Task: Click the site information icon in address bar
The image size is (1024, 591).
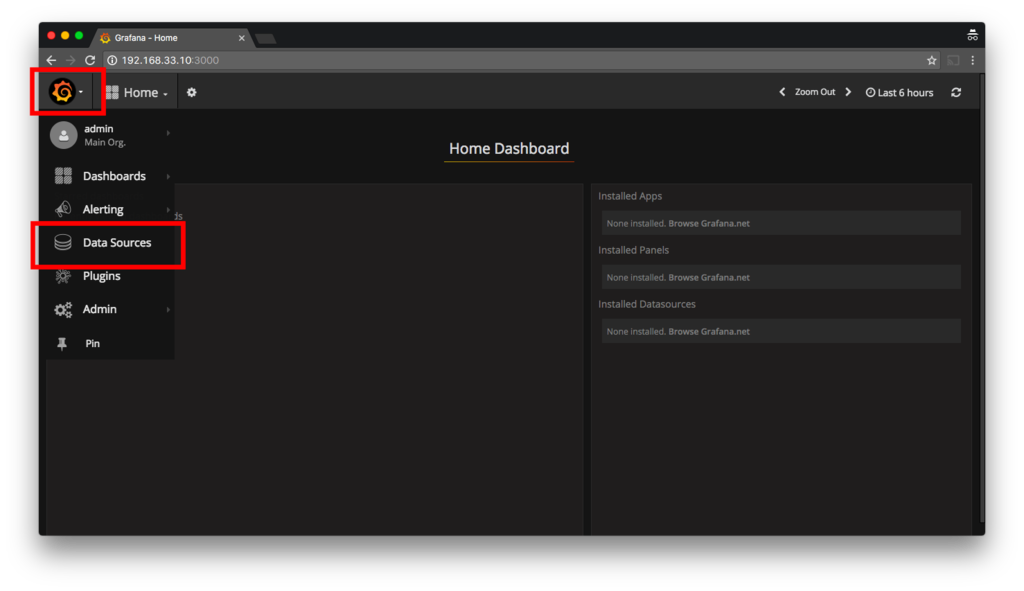Action: pyautogui.click(x=112, y=60)
